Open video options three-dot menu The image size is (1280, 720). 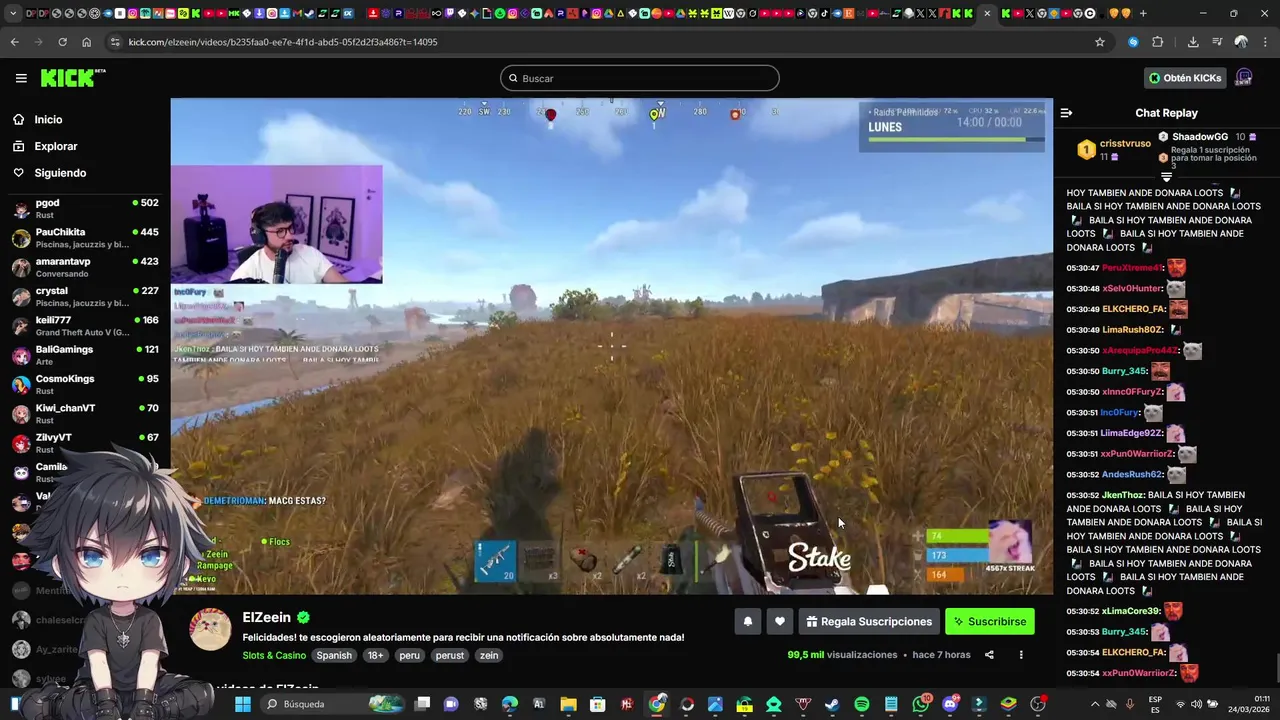(x=1021, y=655)
